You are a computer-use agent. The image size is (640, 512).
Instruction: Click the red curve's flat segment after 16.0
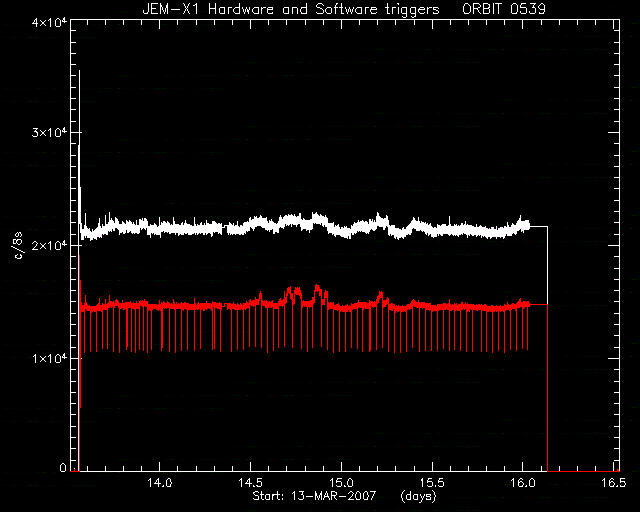point(538,304)
